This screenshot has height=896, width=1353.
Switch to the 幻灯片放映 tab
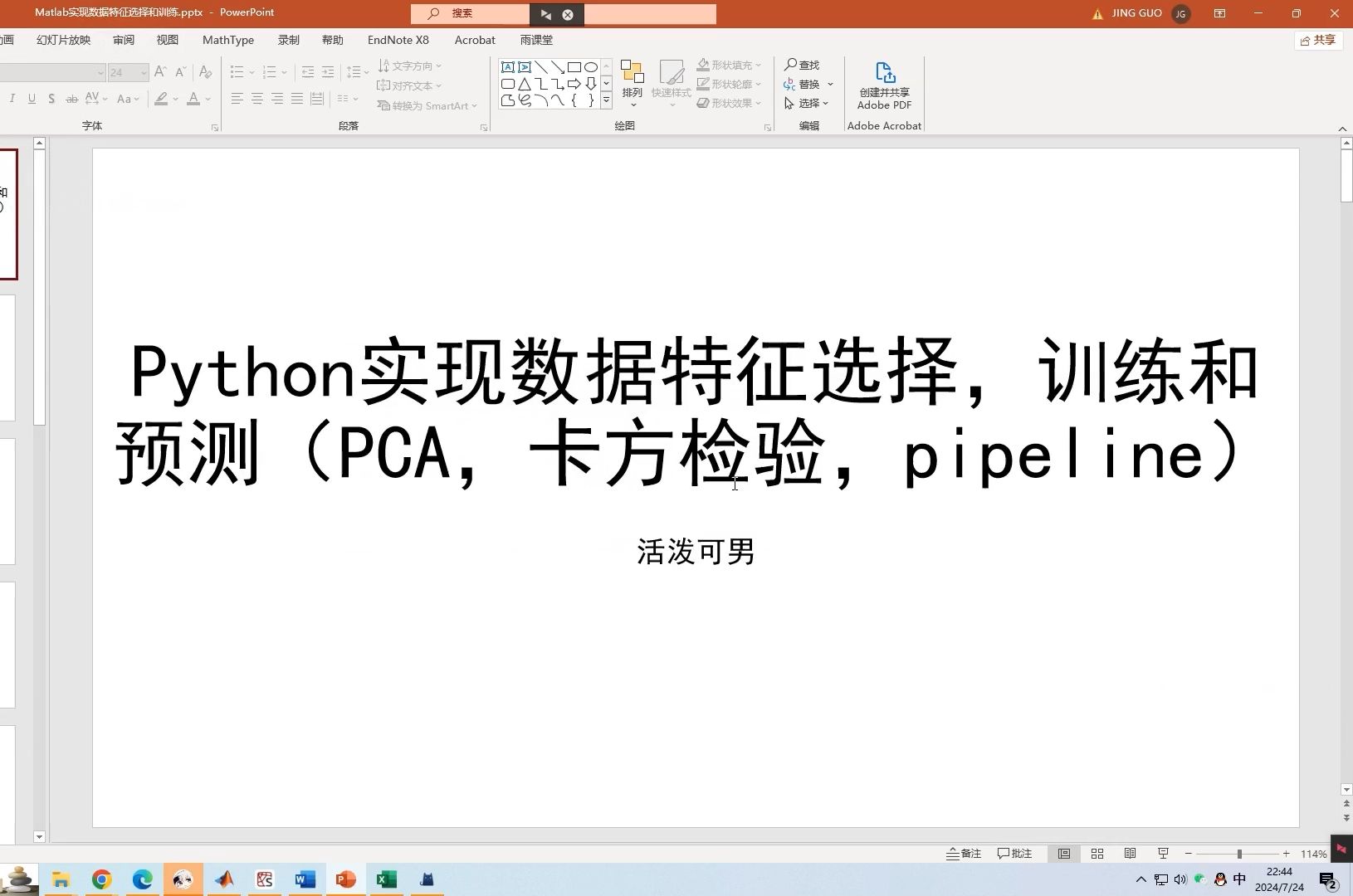pyautogui.click(x=64, y=40)
